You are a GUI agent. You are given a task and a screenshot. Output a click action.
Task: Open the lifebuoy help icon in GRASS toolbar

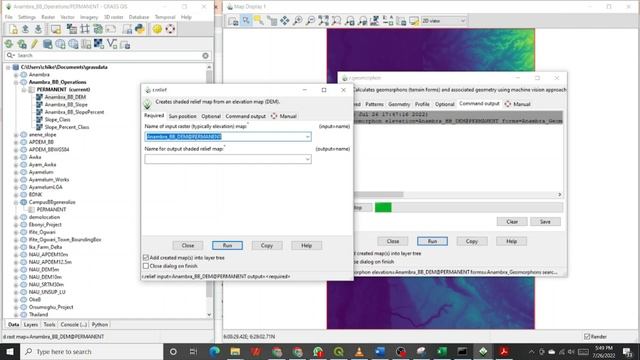pos(170,29)
